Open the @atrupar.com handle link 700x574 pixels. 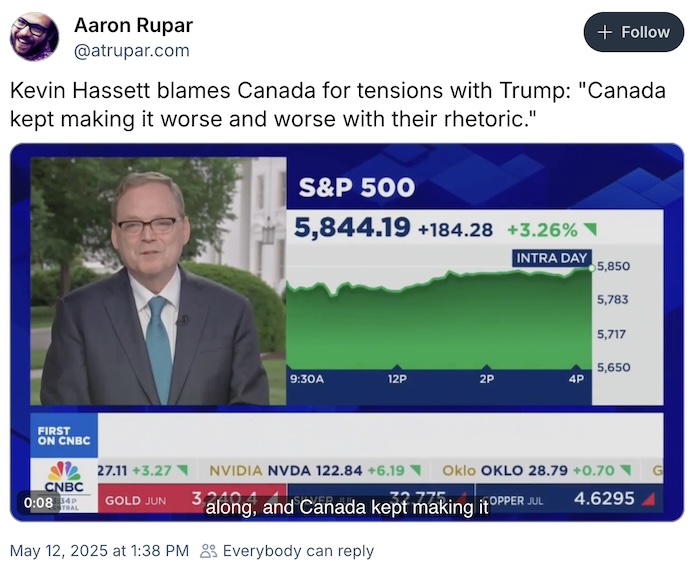click(x=131, y=50)
